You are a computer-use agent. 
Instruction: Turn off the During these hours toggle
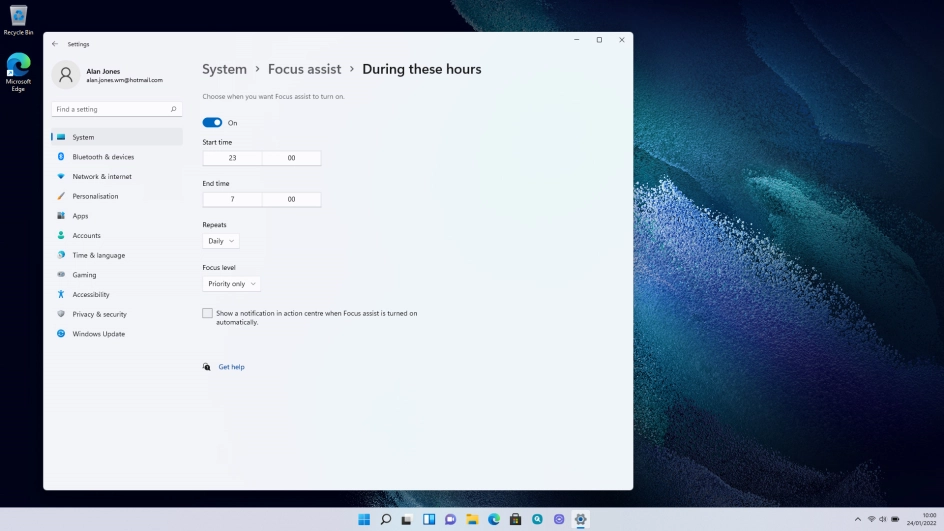point(212,122)
